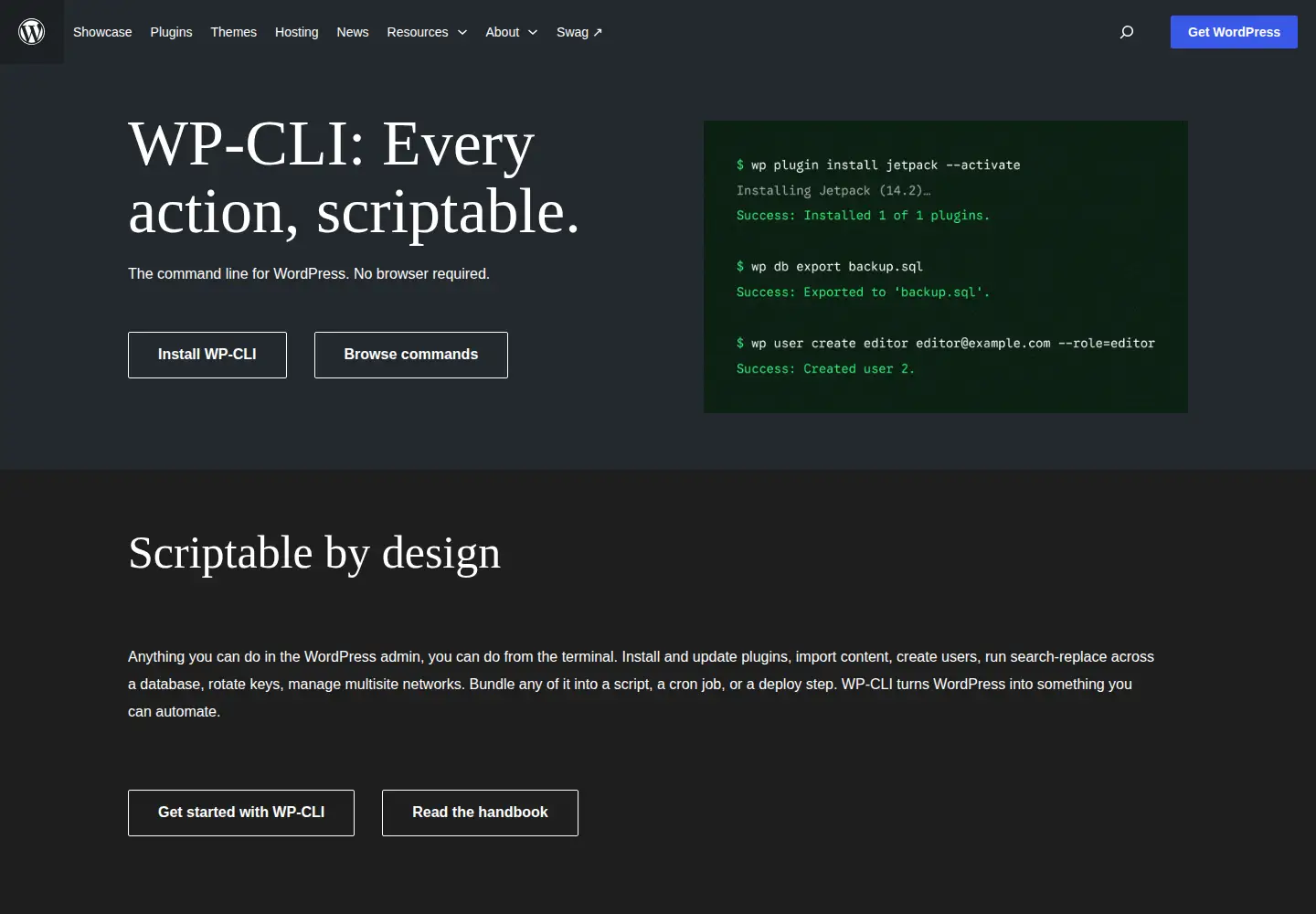Click Get started with WP-CLI button
Viewport: 1316px width, 914px height.
pyautogui.click(x=241, y=813)
